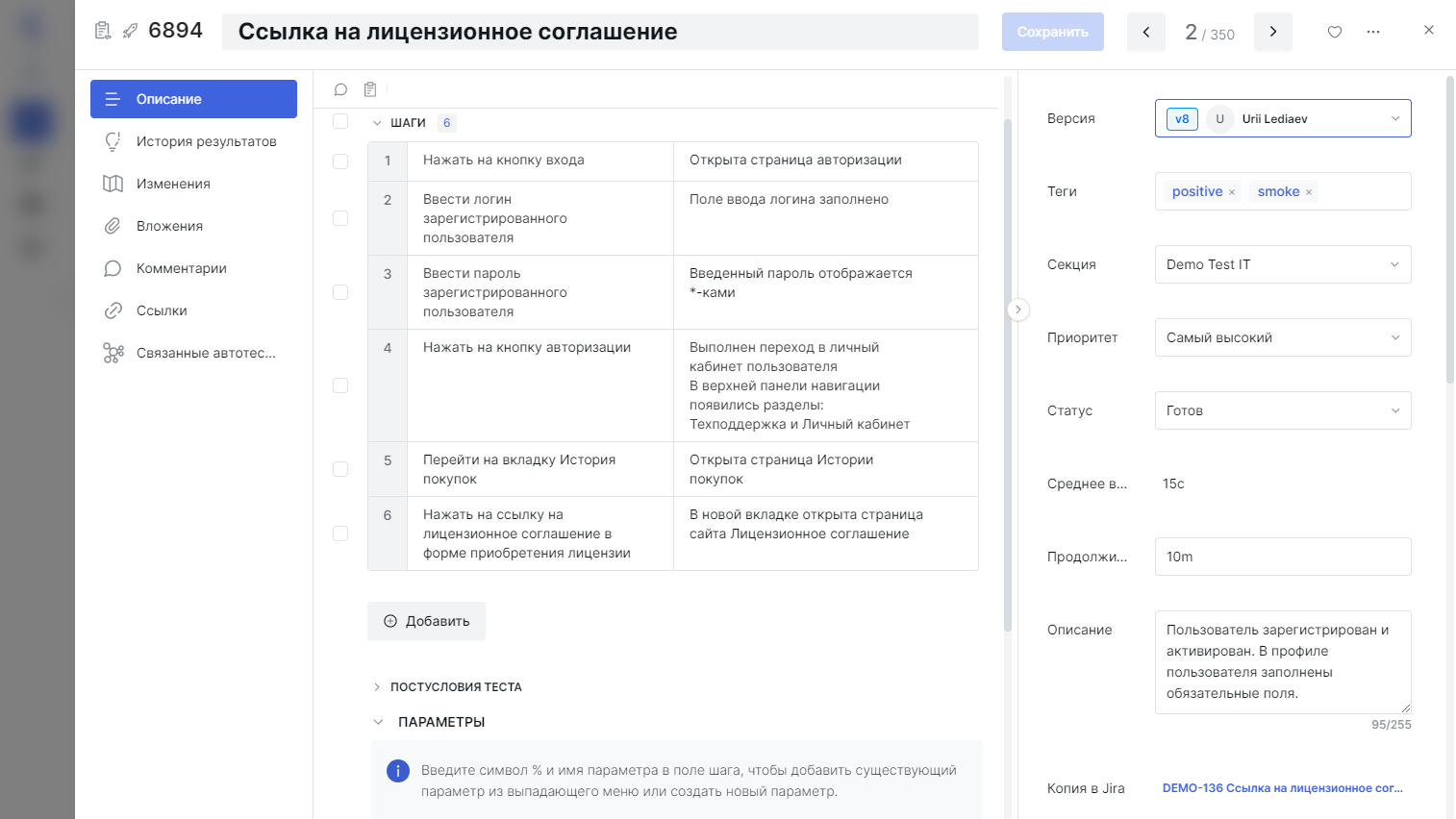This screenshot has width=1456, height=819.
Task: Open Ссылки section
Action: pos(193,310)
